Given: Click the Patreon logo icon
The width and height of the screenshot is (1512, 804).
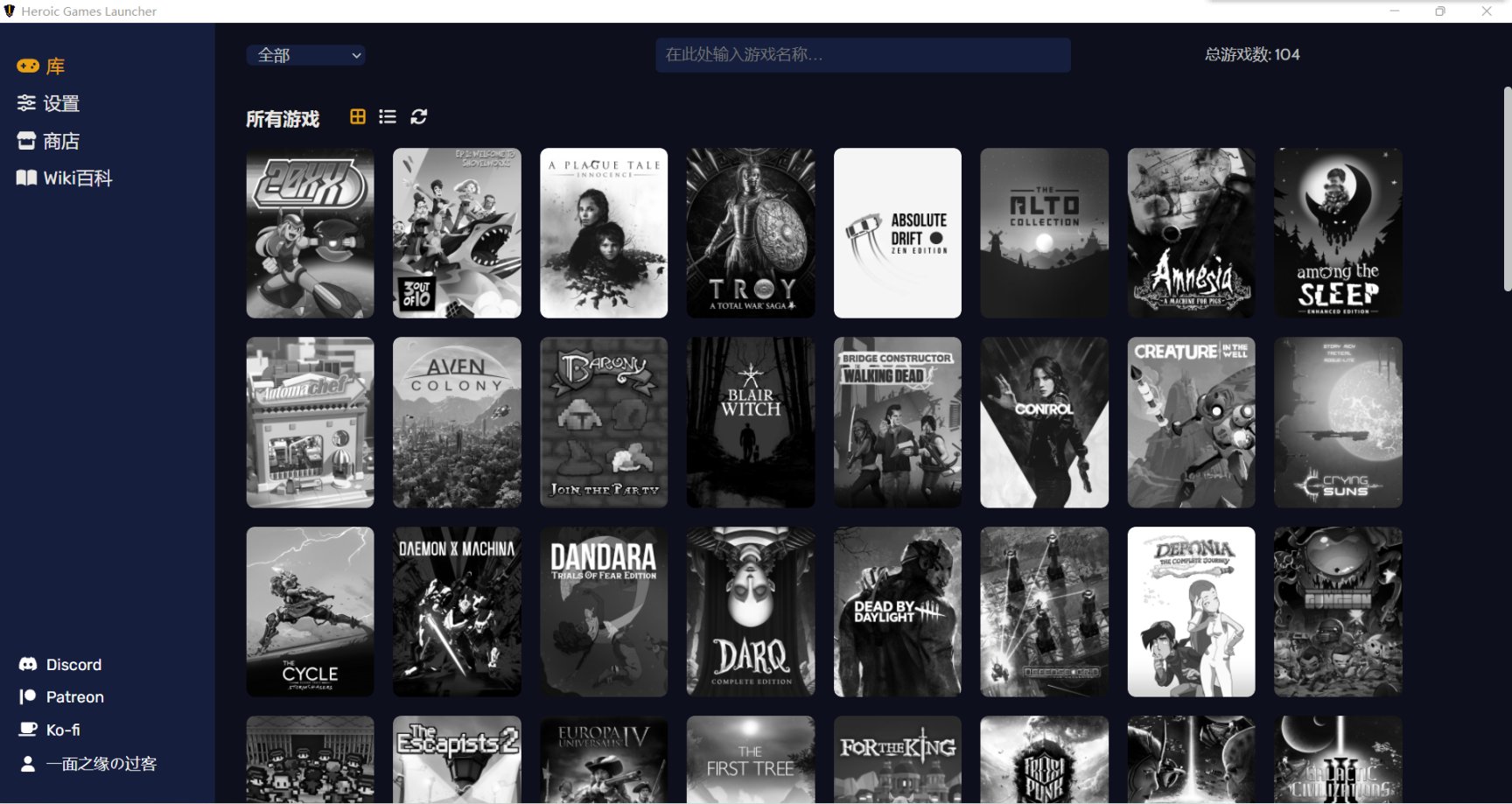Looking at the screenshot, I should (28, 697).
